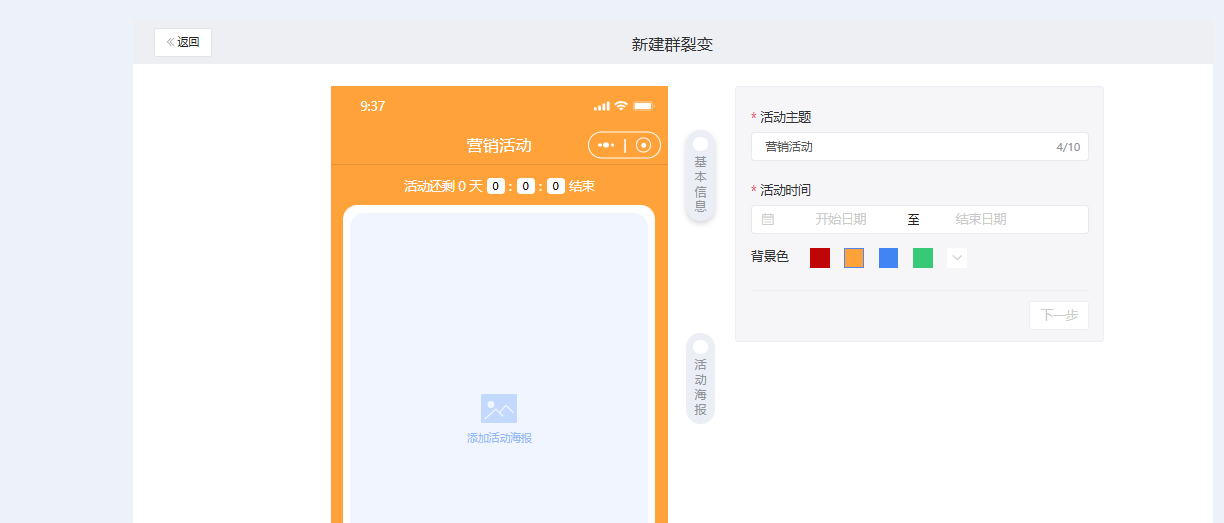Open the date picker calendar icon
The width and height of the screenshot is (1224, 523).
click(768, 219)
